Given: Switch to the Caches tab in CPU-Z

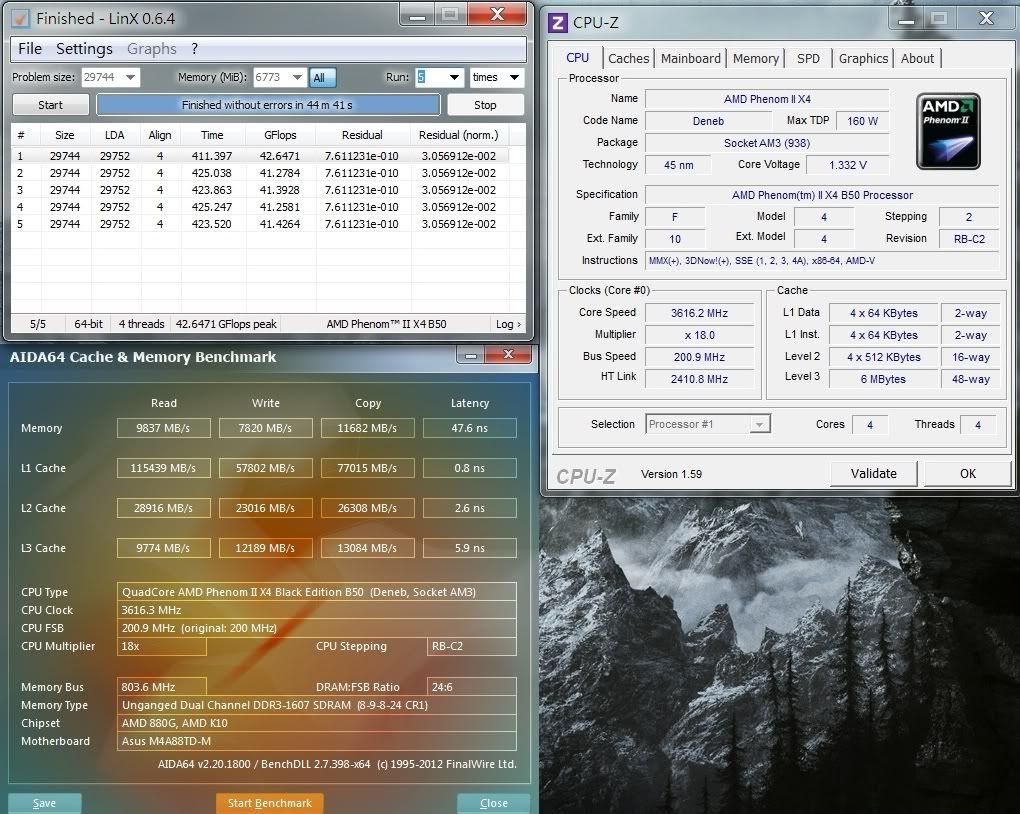Looking at the screenshot, I should click(x=628, y=59).
